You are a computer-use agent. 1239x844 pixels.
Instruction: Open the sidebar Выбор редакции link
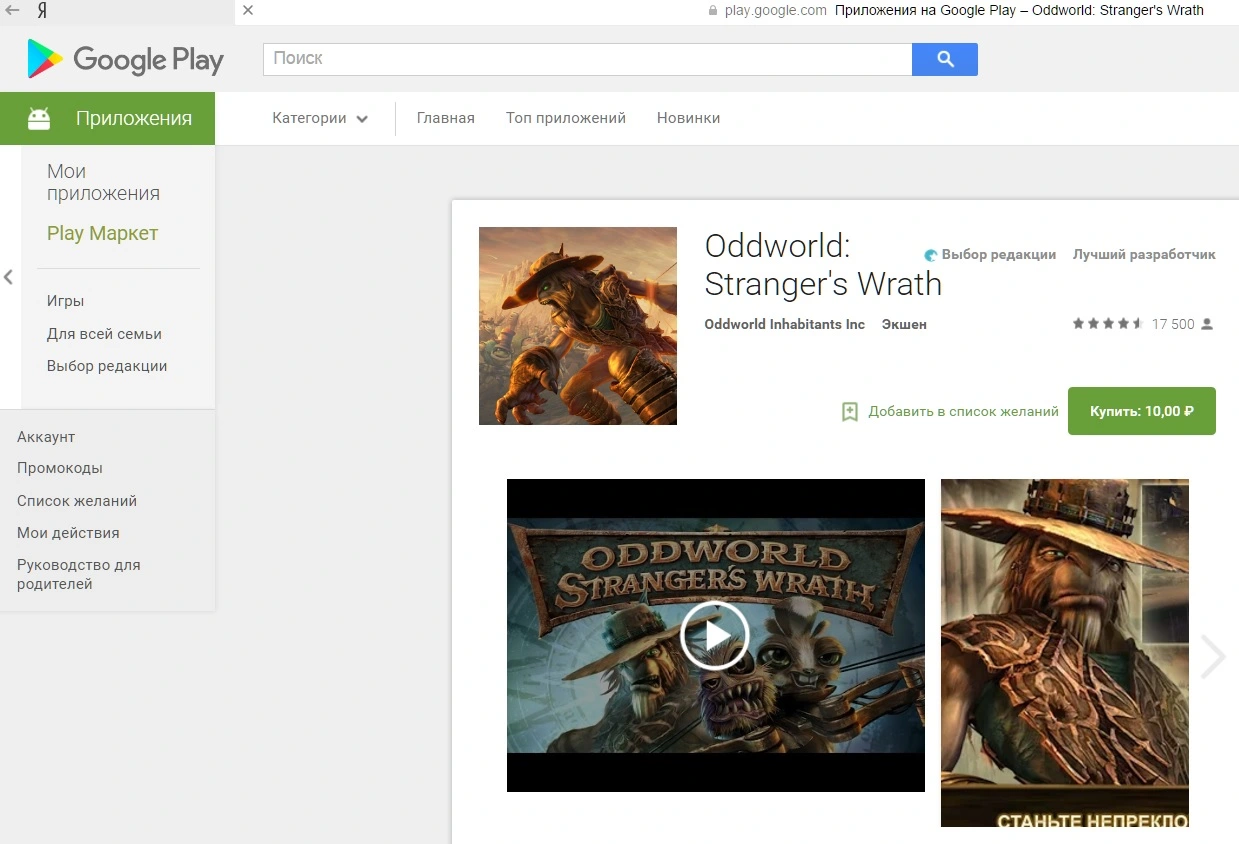coord(107,366)
